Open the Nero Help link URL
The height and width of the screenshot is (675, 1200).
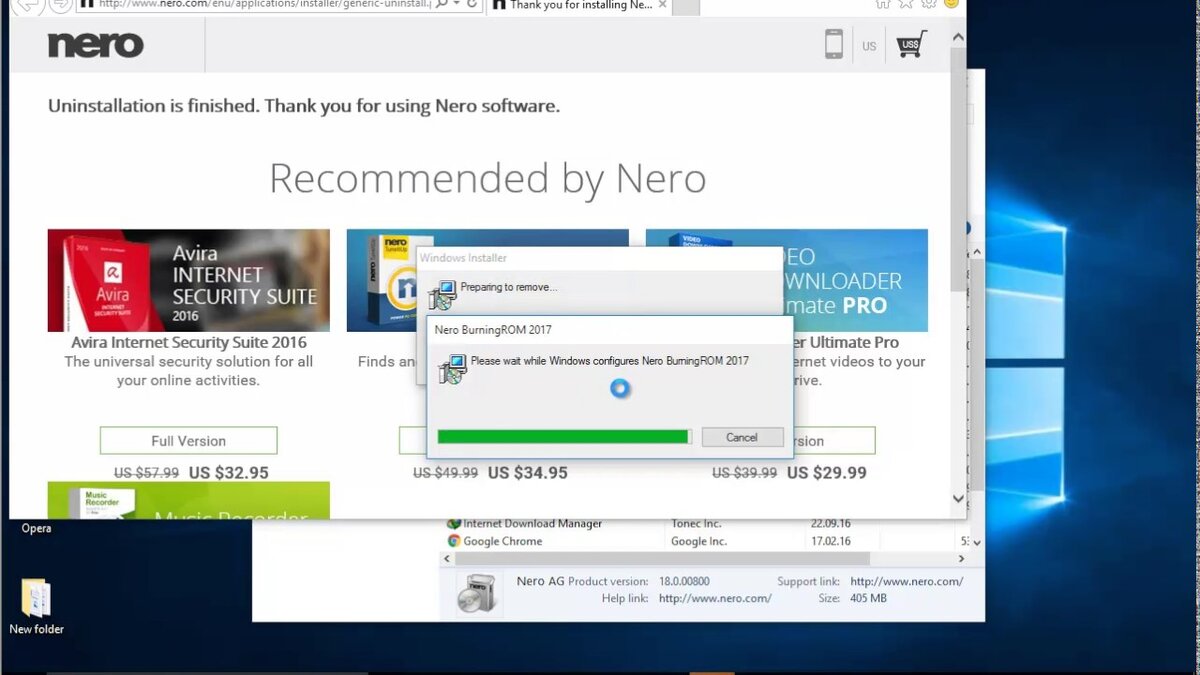coord(715,598)
